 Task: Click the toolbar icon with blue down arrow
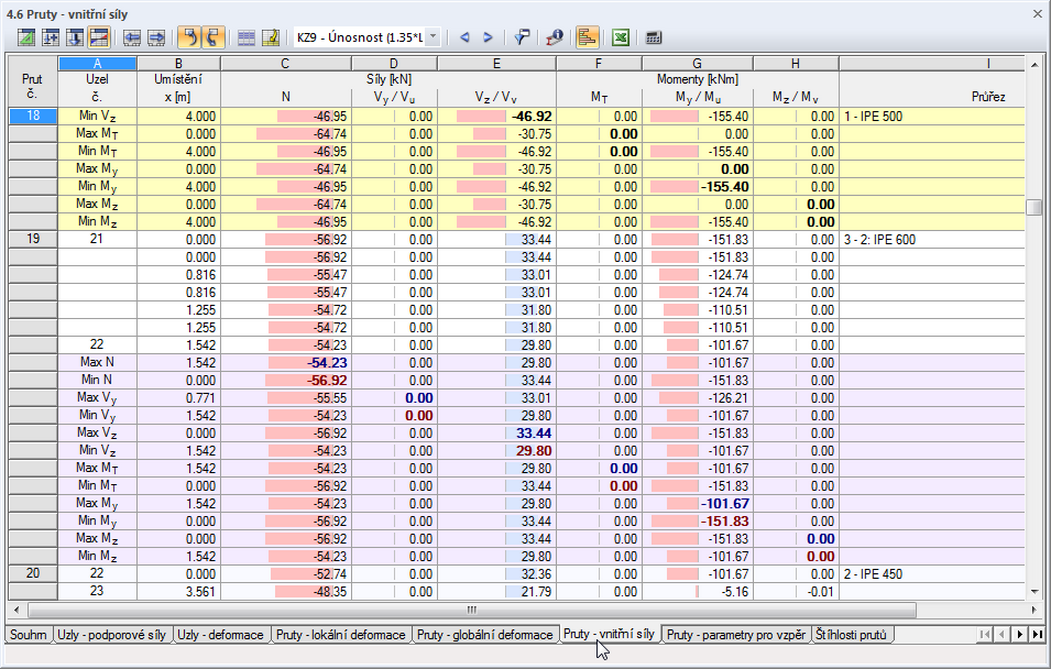click(x=74, y=38)
